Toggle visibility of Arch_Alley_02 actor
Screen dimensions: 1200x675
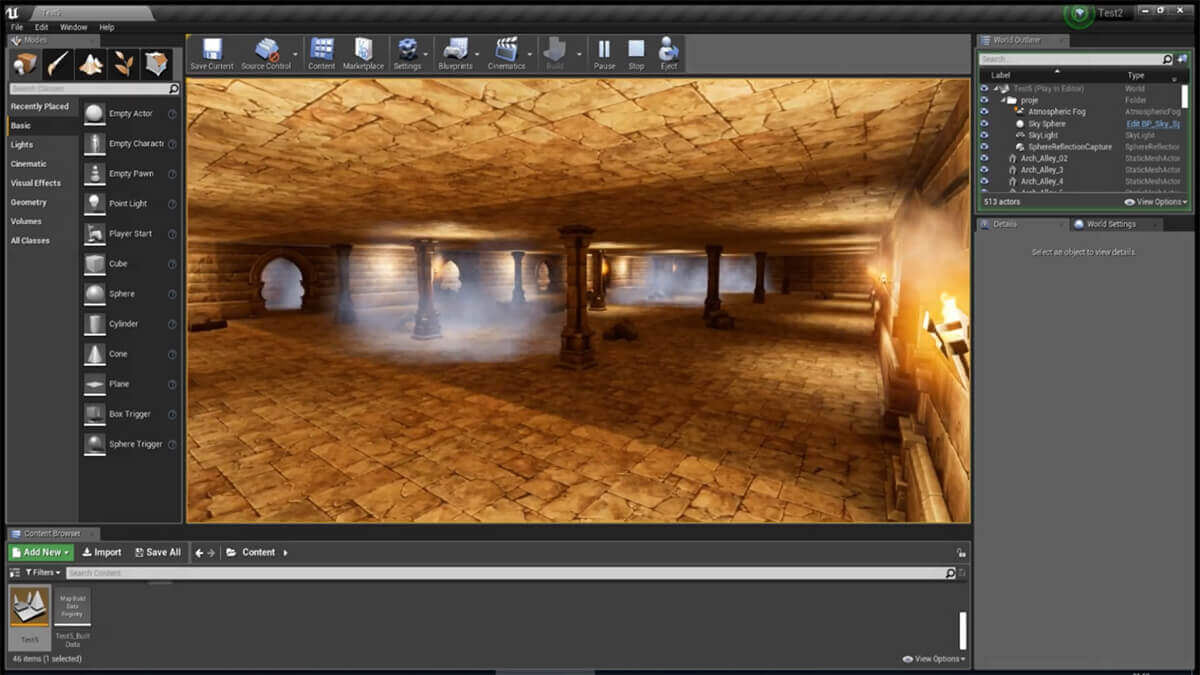click(984, 158)
